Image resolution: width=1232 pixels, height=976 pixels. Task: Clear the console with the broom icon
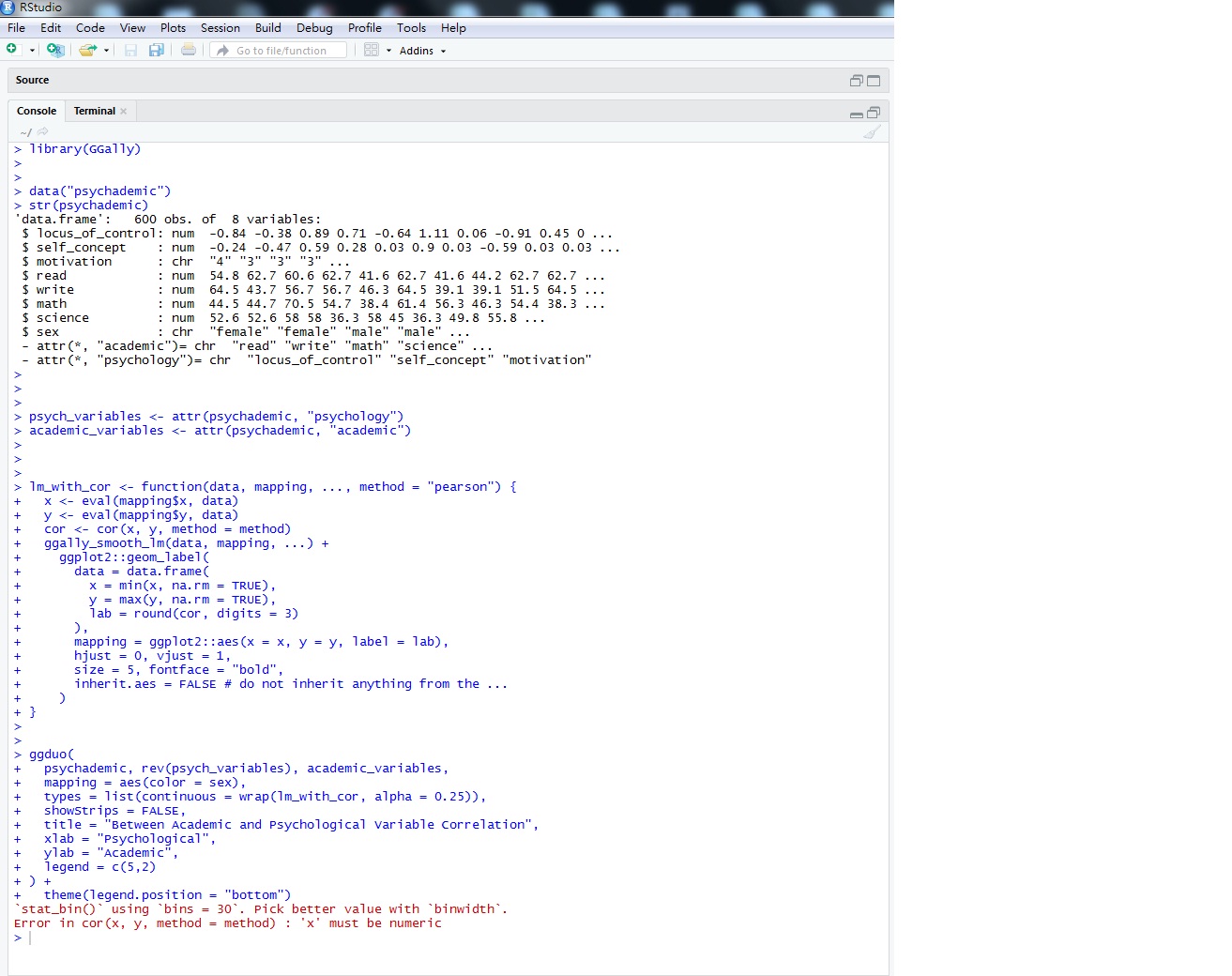pyautogui.click(x=873, y=132)
